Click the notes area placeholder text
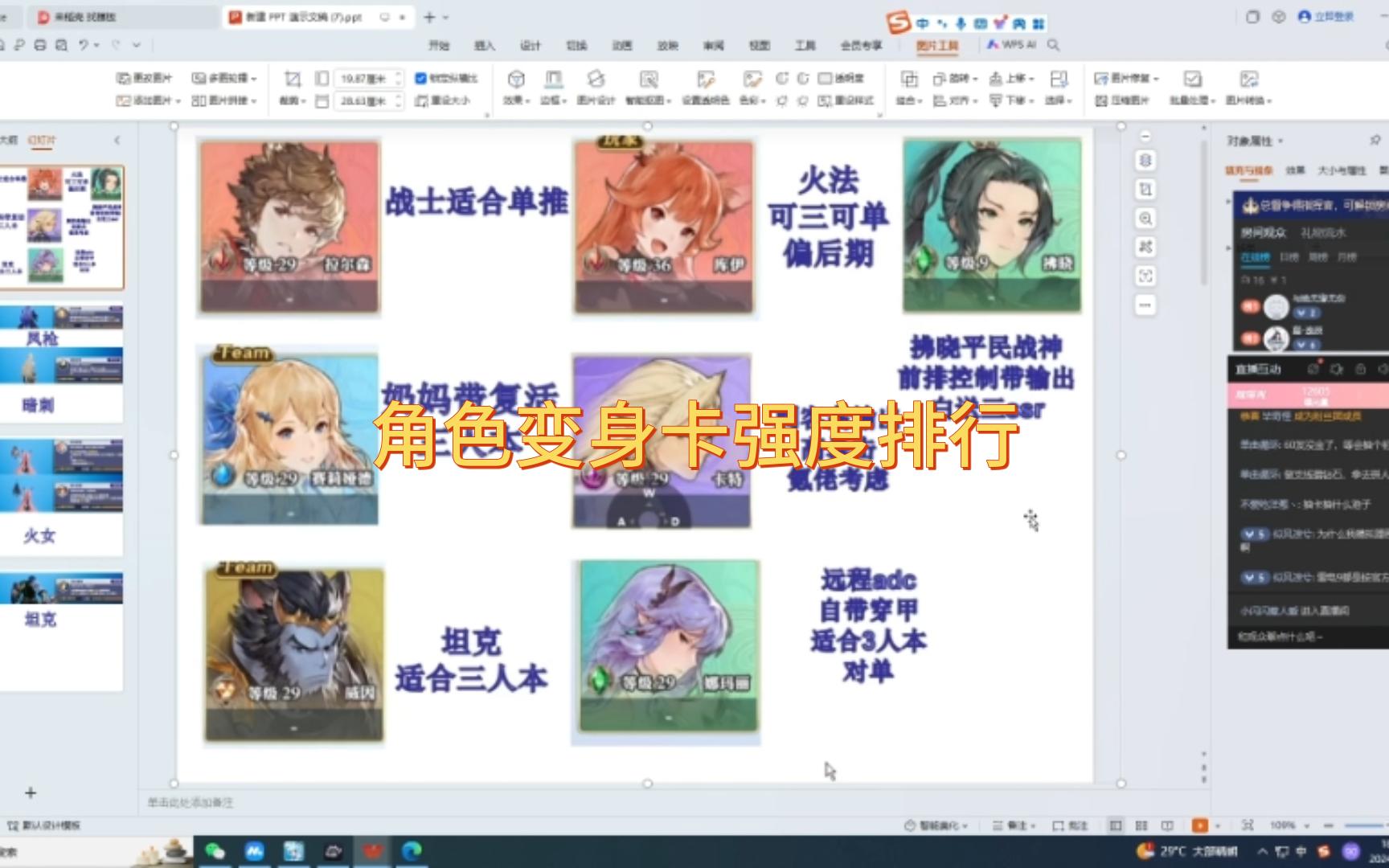Screen dimensions: 1389x868 tap(191, 803)
